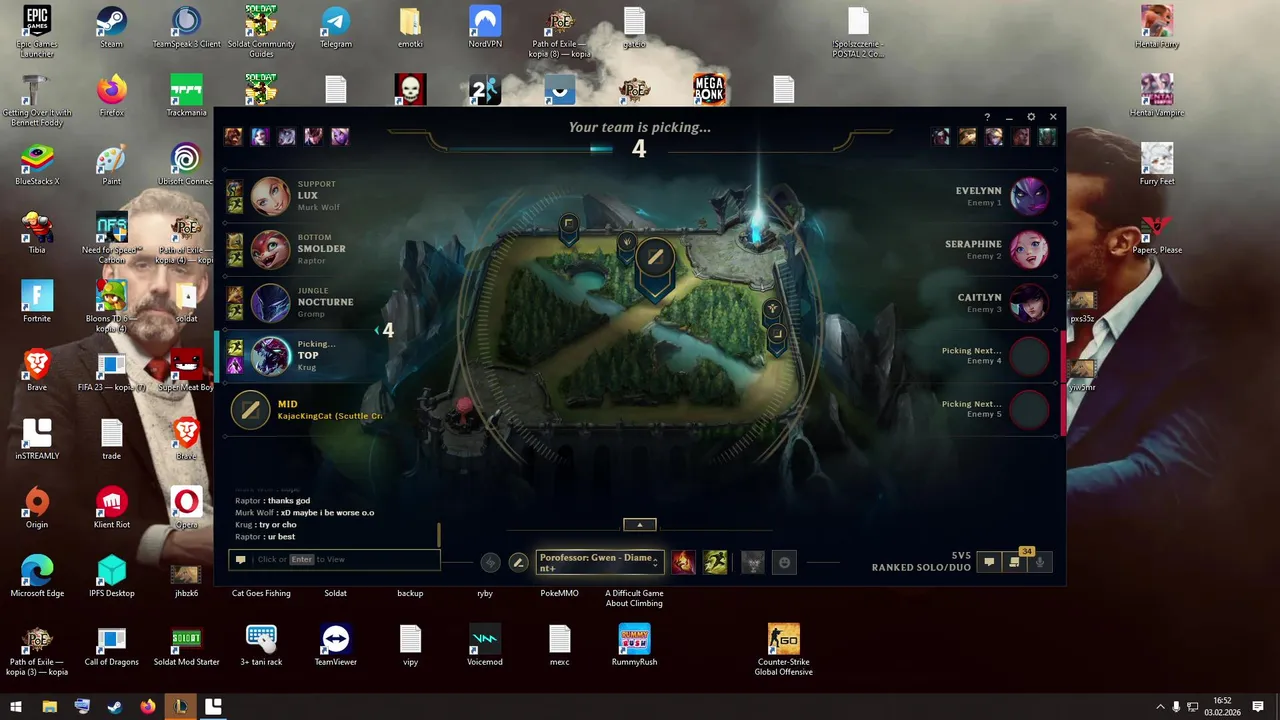Open Counter-Strike Global Offensive desktop shortcut
1280x720 pixels.
[x=783, y=649]
